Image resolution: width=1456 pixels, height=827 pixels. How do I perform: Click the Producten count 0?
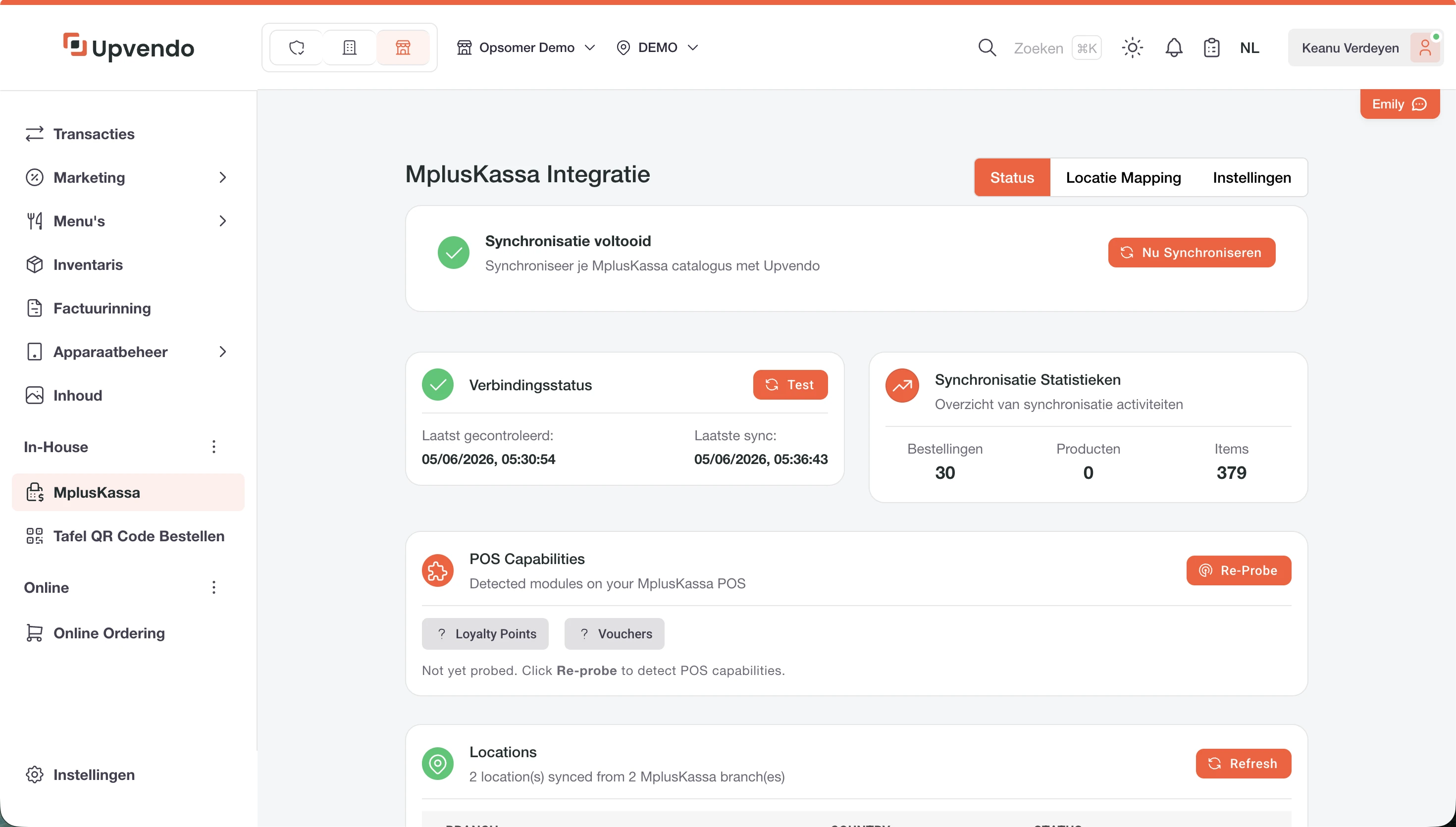coord(1088,473)
